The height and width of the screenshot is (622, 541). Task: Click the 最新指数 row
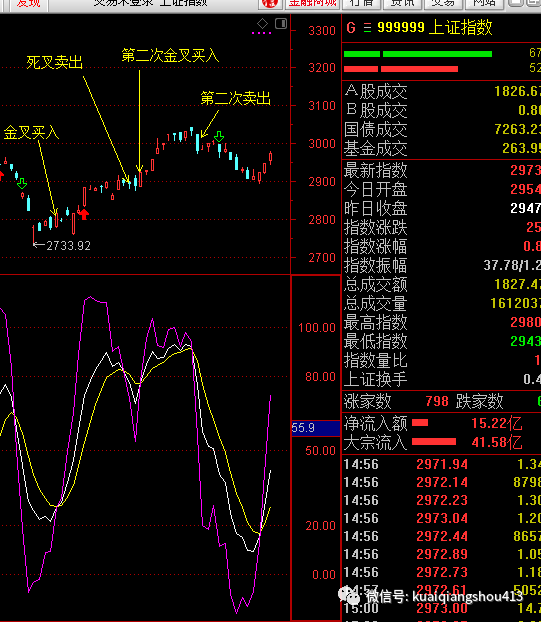click(441, 170)
